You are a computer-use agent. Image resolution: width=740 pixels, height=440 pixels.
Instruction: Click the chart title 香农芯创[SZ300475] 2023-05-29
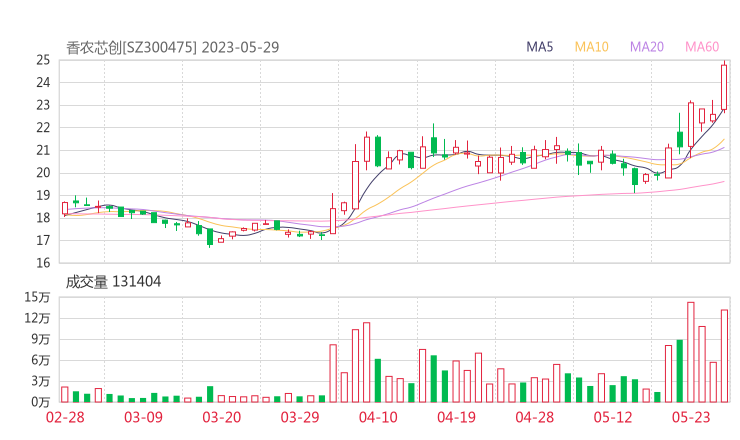point(173,48)
